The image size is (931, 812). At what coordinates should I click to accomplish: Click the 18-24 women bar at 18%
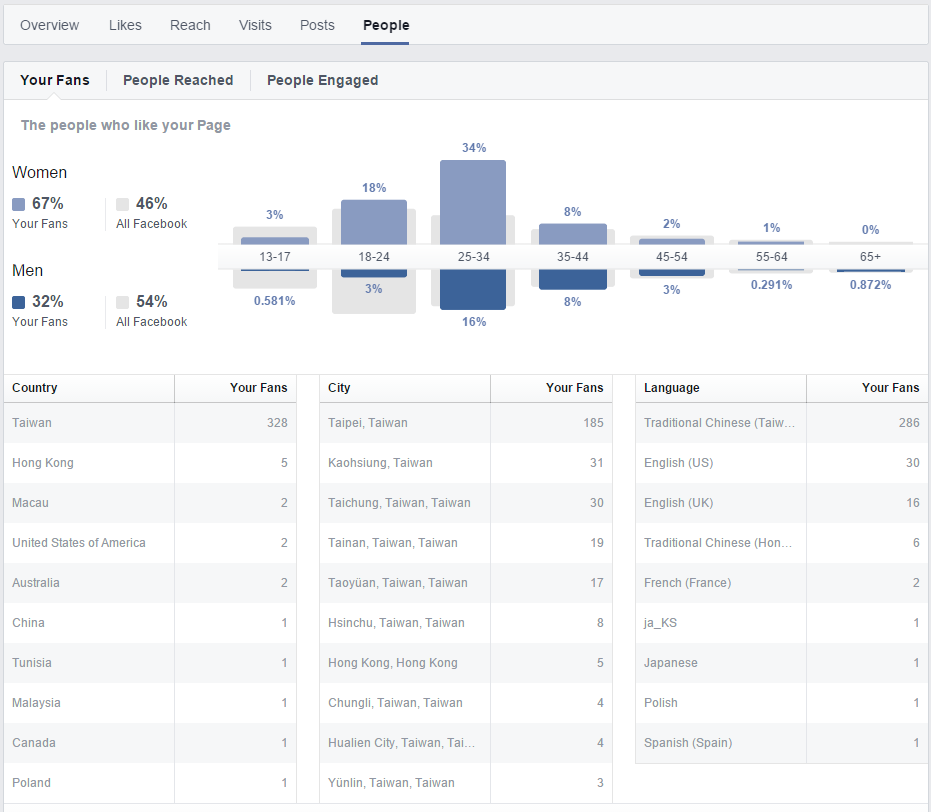click(374, 221)
